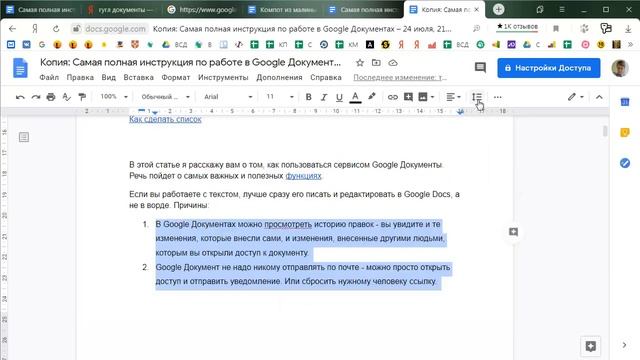Click the Explore button at bottom right
The width and height of the screenshot is (640, 360).
click(591, 346)
